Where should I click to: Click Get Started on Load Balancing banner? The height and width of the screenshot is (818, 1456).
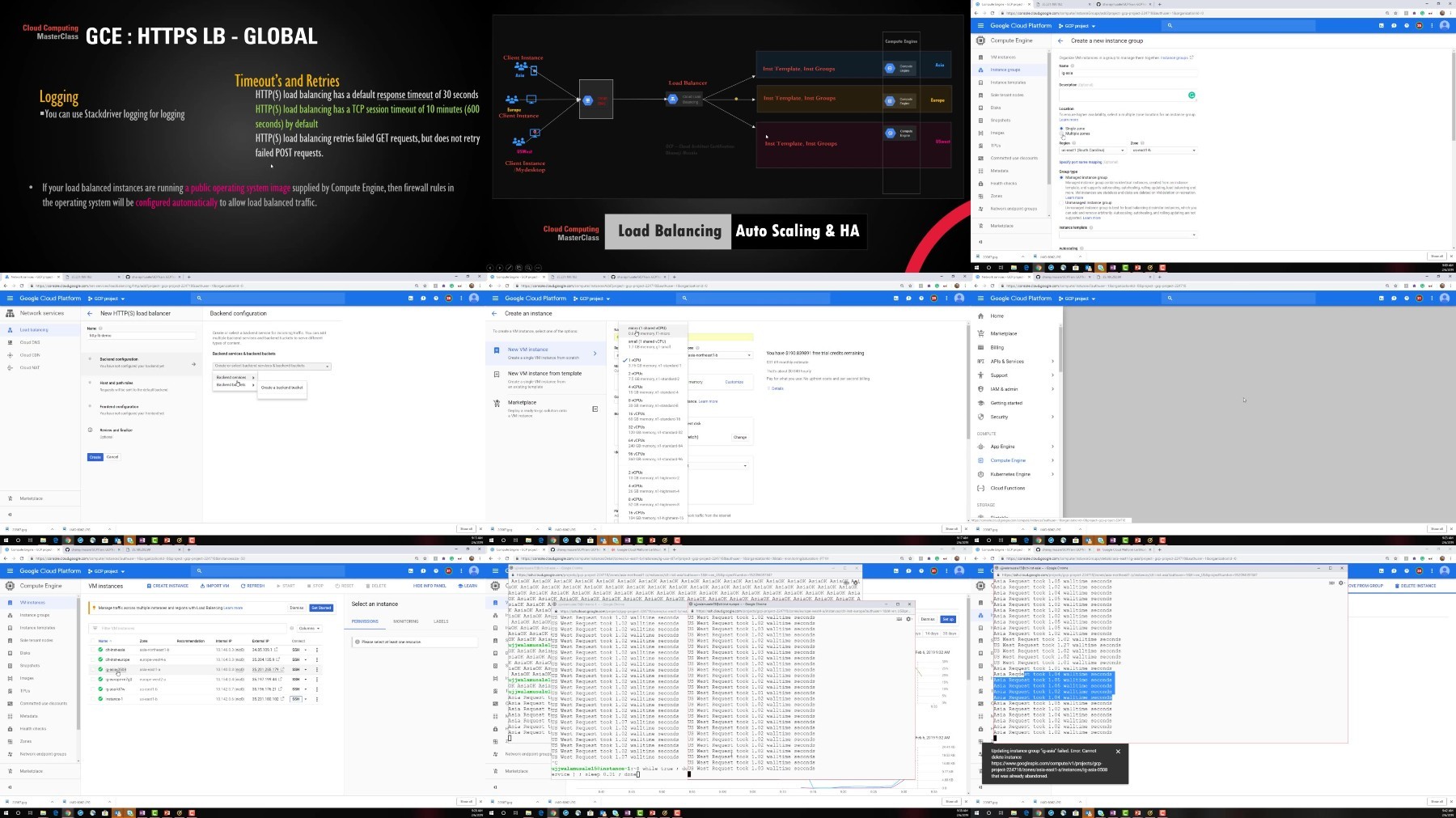coord(321,608)
